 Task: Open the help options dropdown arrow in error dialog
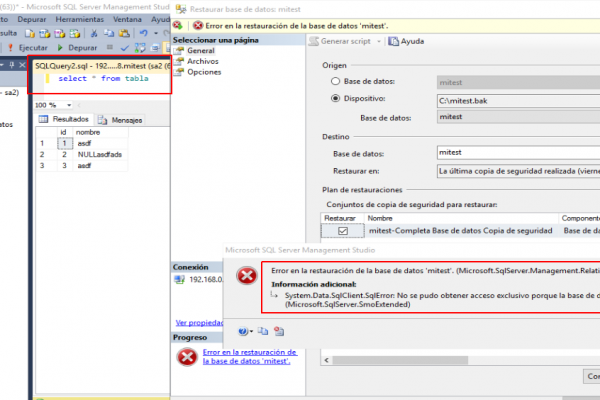(251, 331)
